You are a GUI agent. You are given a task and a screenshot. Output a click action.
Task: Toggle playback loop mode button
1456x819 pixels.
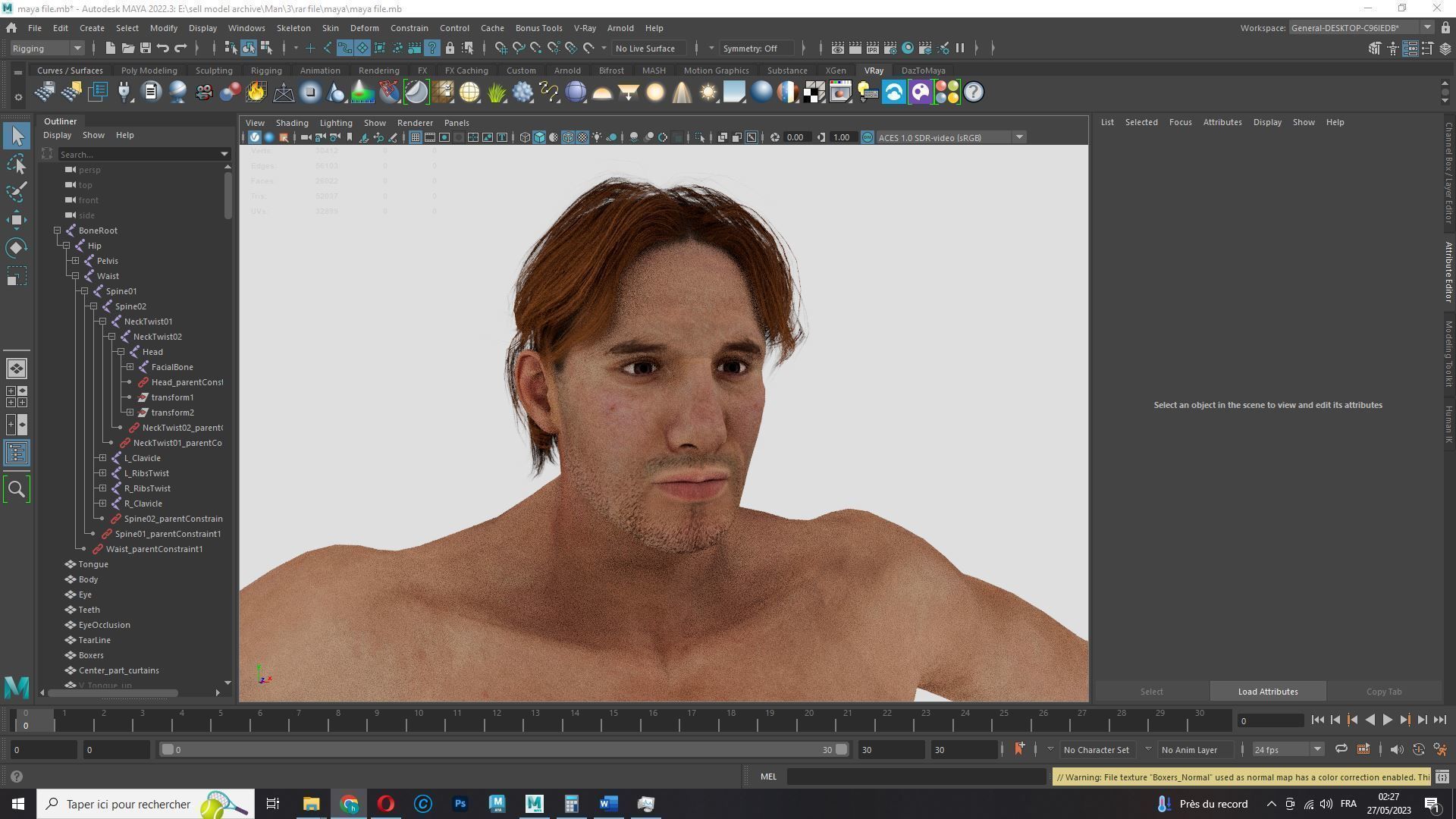1341,749
